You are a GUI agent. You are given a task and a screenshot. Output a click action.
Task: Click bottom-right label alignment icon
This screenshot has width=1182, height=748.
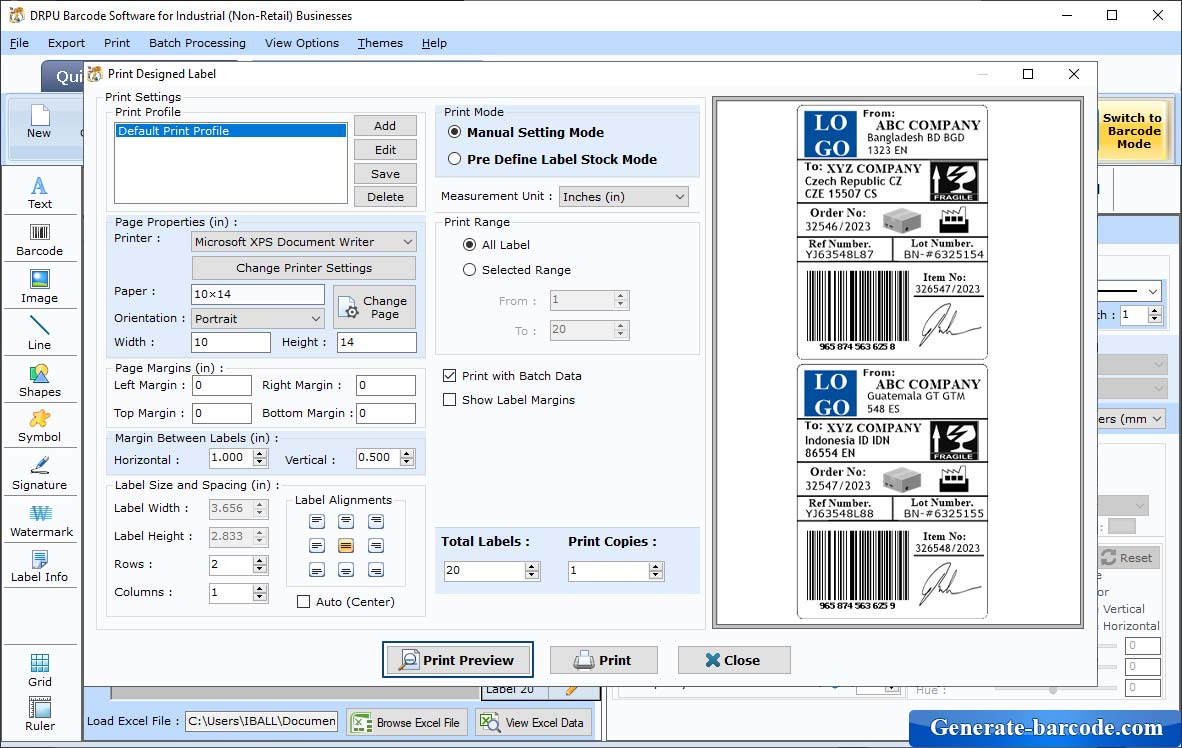pos(375,570)
